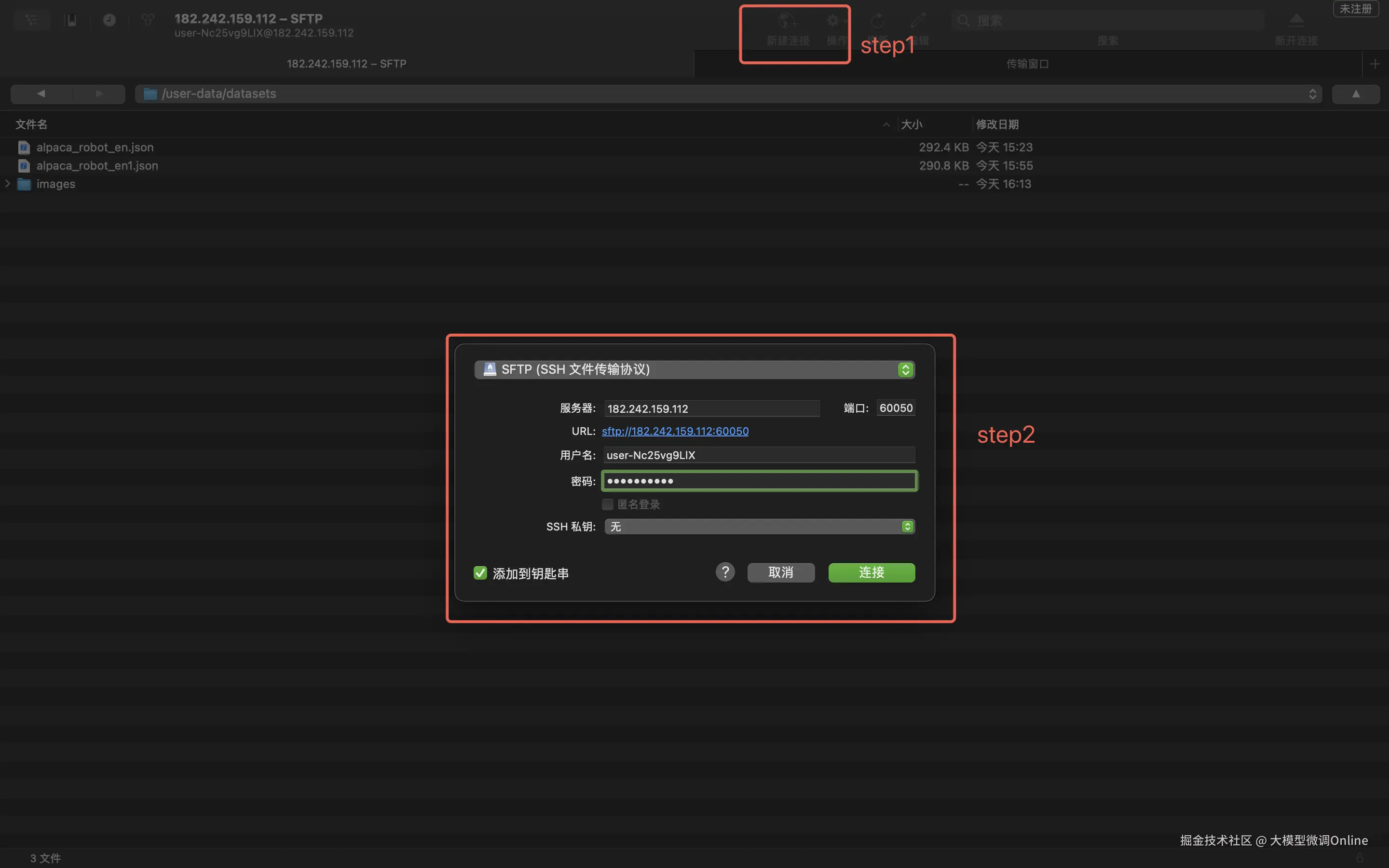The image size is (1389, 868).
Task: Click the green 连接 button
Action: pyautogui.click(x=871, y=572)
